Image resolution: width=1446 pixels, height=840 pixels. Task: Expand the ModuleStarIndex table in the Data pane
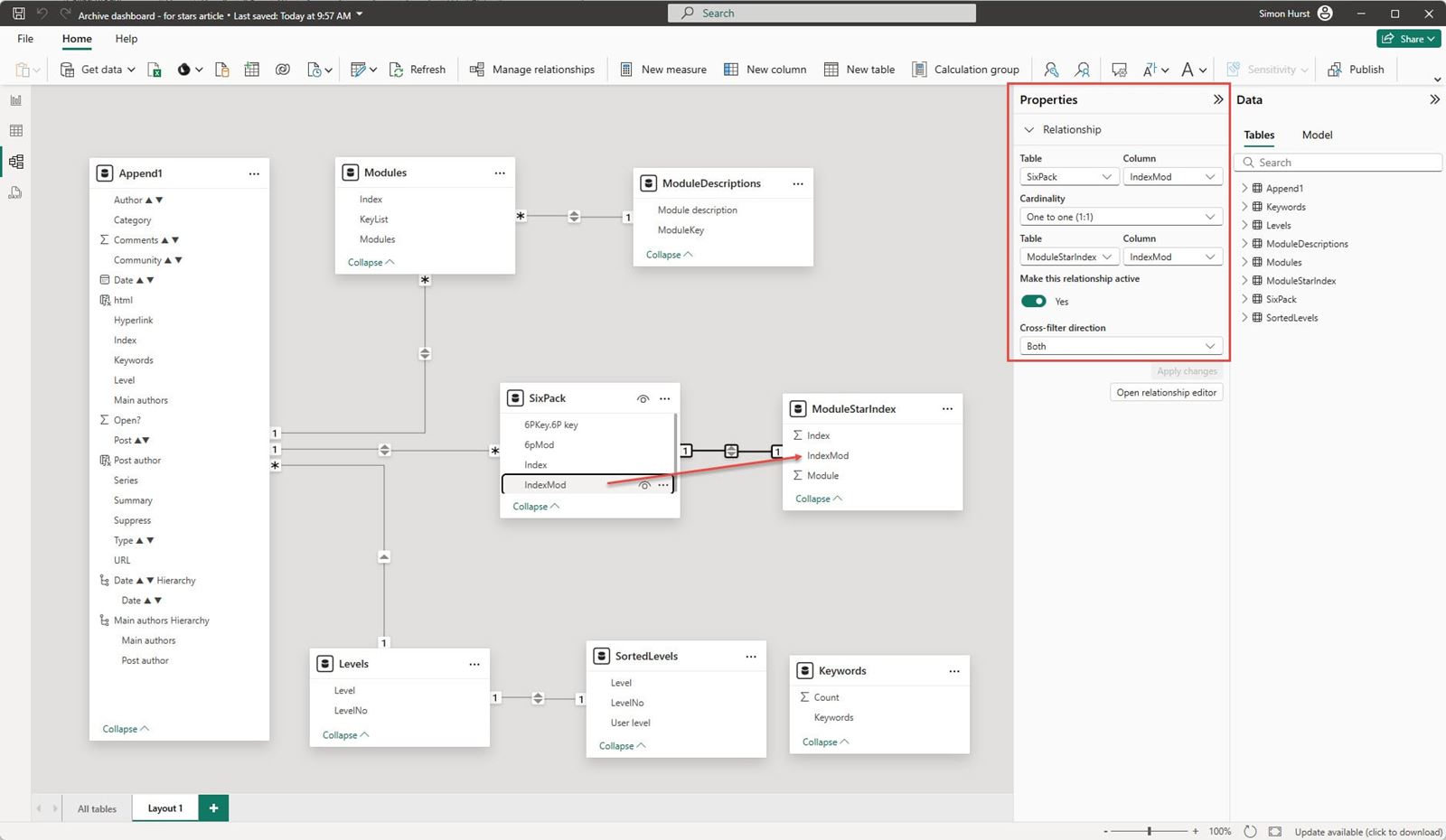[1244, 280]
